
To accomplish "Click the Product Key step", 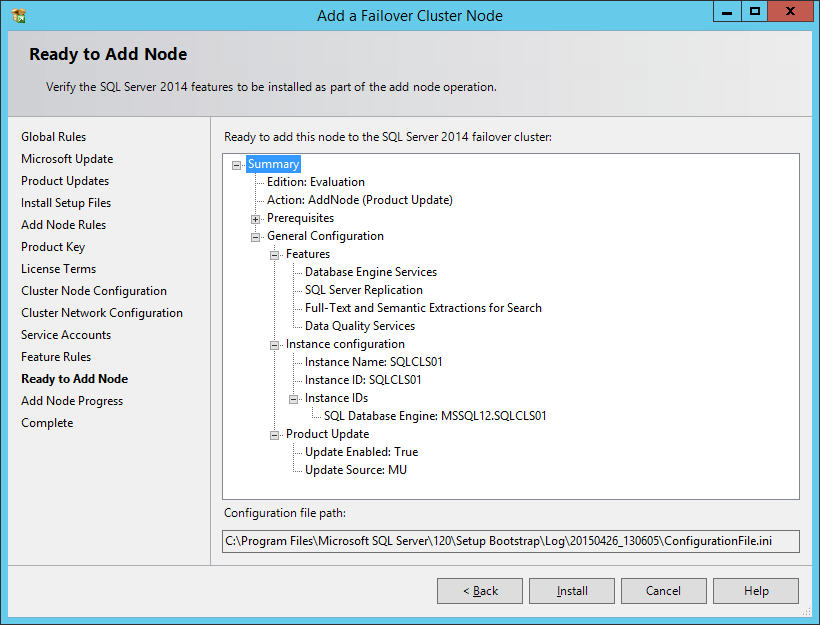I will click(x=53, y=247).
